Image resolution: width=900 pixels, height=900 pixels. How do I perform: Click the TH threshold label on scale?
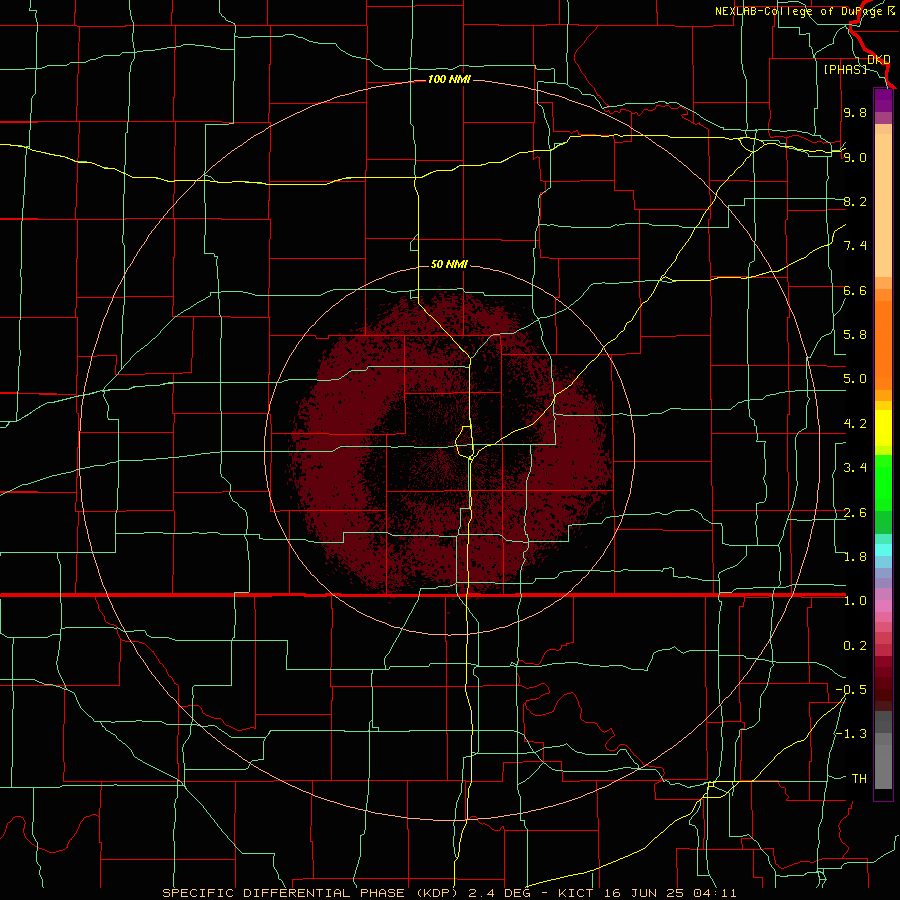click(859, 779)
